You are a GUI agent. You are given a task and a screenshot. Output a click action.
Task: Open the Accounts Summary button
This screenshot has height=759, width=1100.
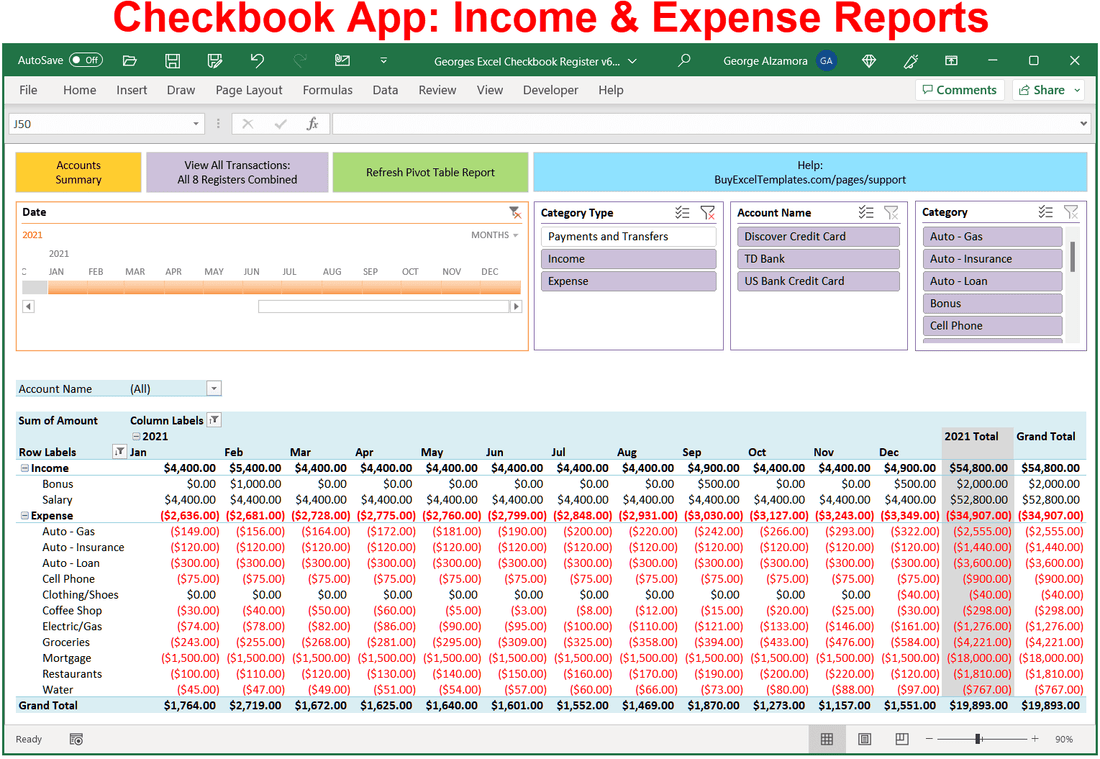[78, 172]
